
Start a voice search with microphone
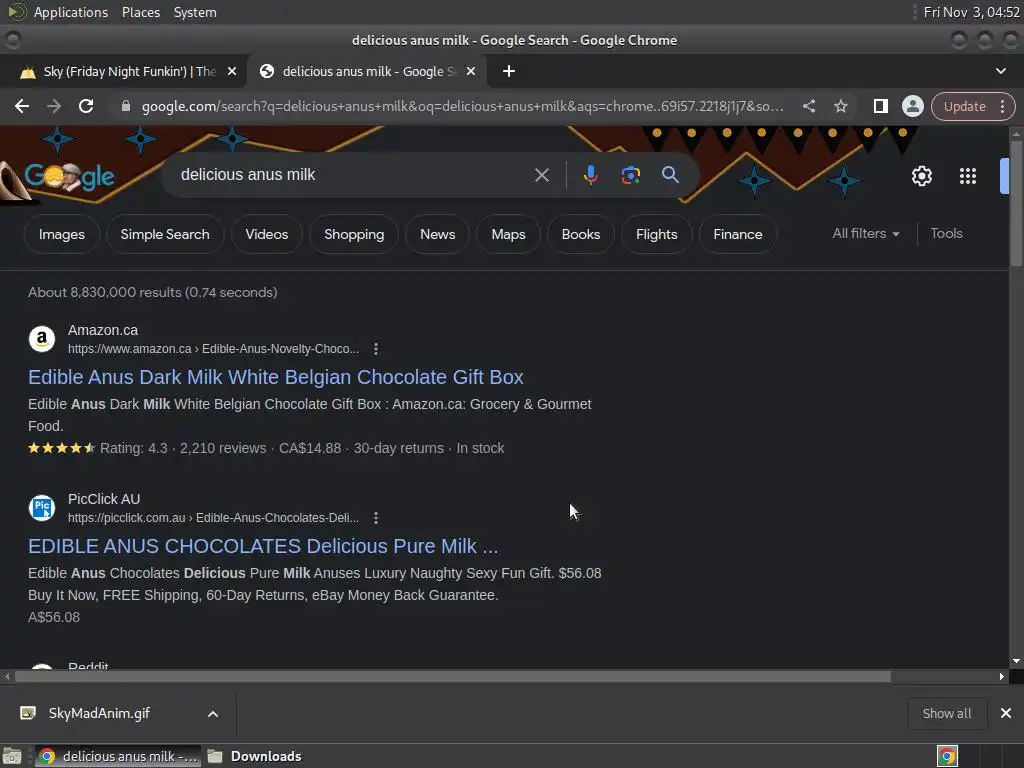(x=591, y=175)
